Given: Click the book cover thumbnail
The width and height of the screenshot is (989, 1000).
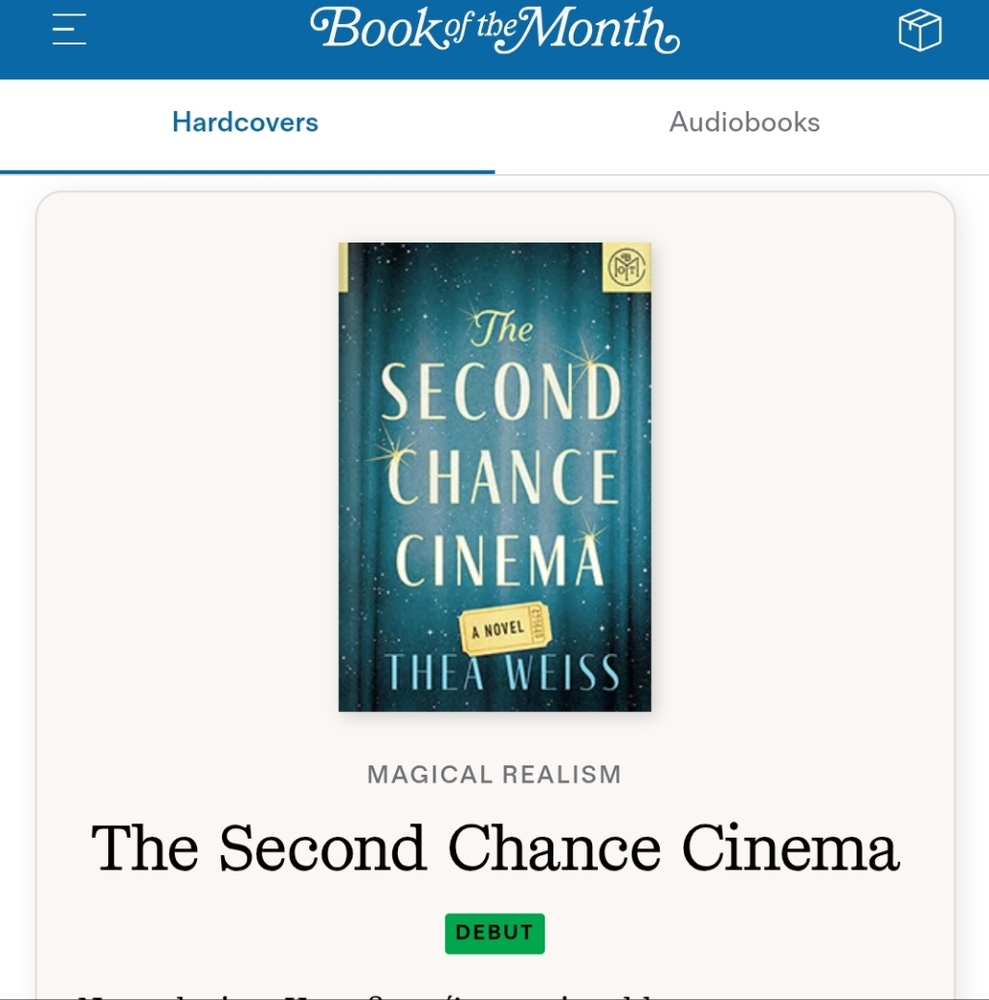Looking at the screenshot, I should [494, 476].
